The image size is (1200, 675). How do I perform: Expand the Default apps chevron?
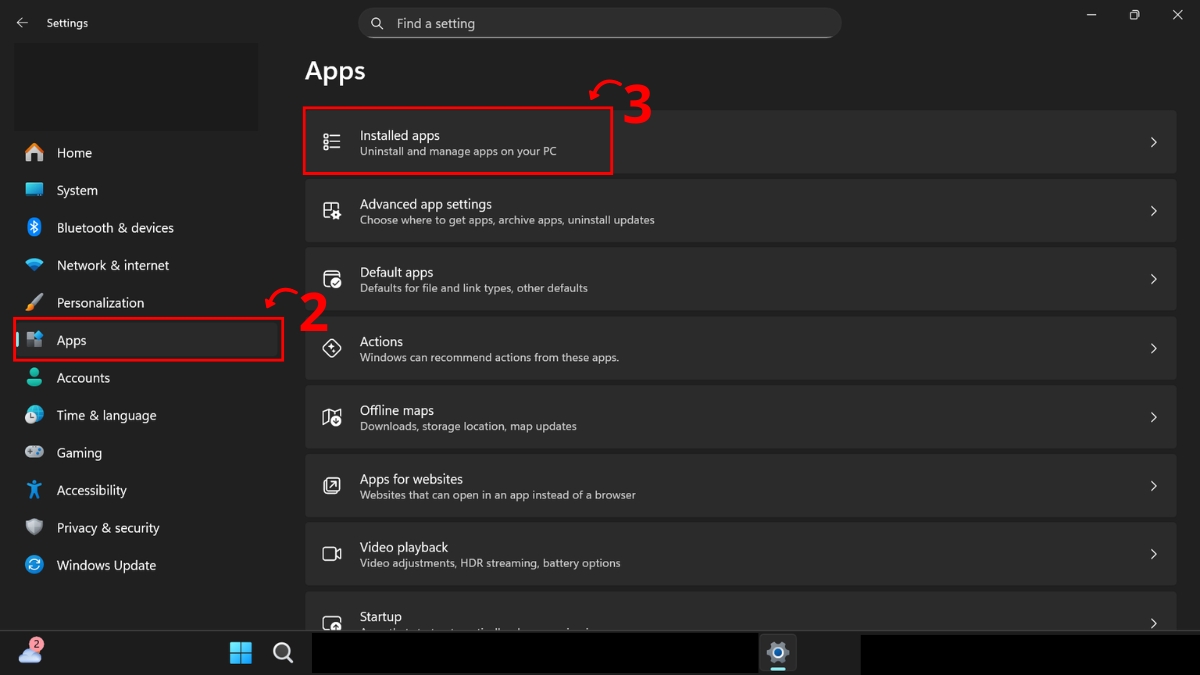[1154, 279]
